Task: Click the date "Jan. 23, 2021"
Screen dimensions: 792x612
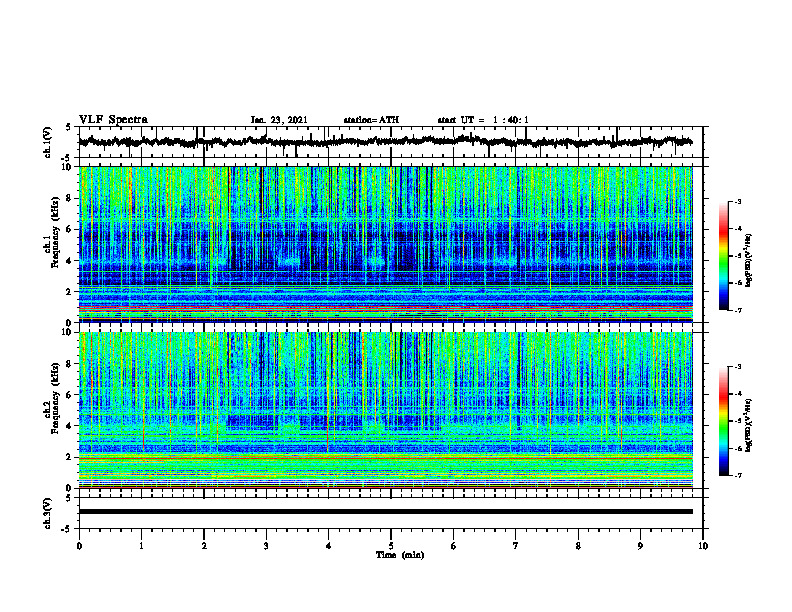Action: tap(279, 120)
